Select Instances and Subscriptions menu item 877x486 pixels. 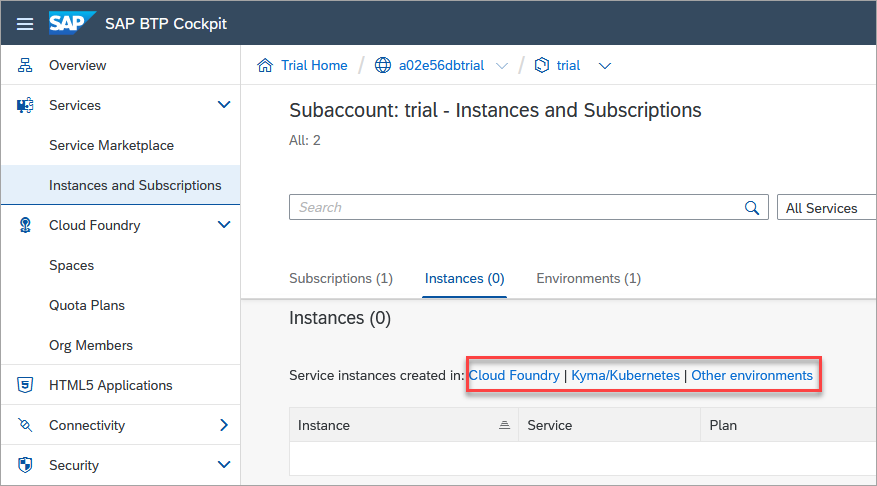120,185
